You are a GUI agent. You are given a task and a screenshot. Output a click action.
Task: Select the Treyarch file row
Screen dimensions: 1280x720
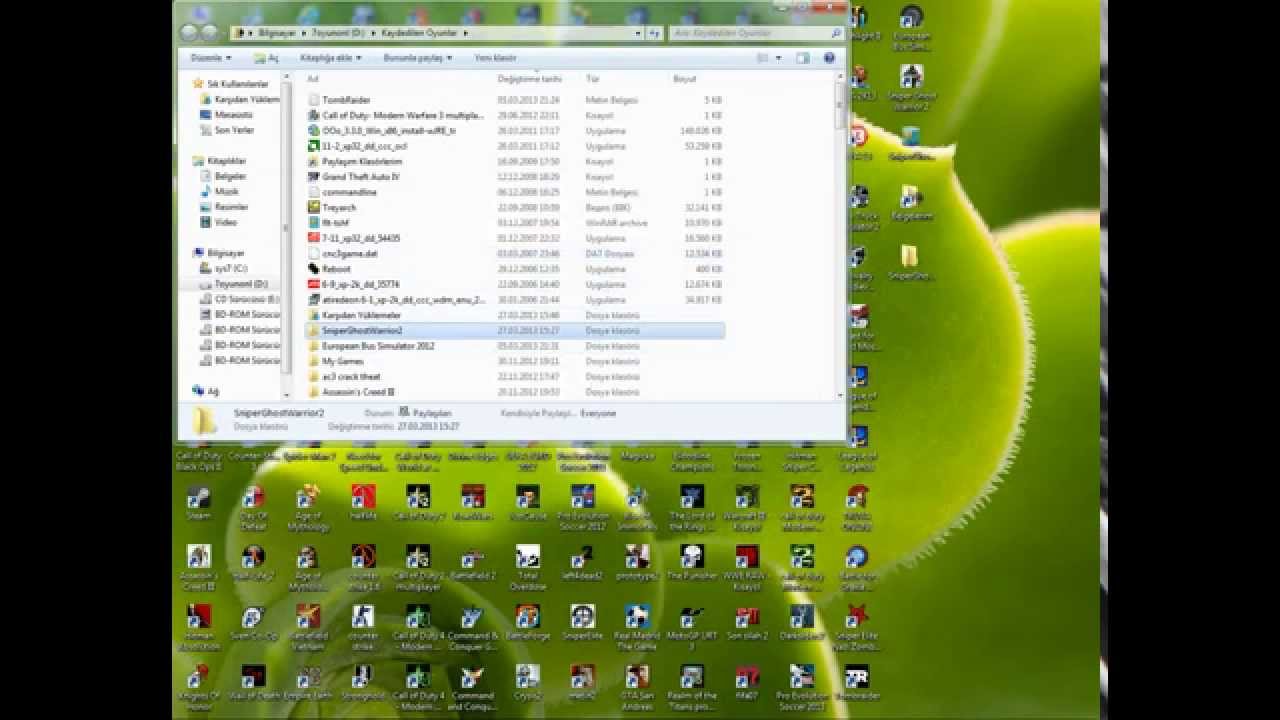(x=515, y=207)
